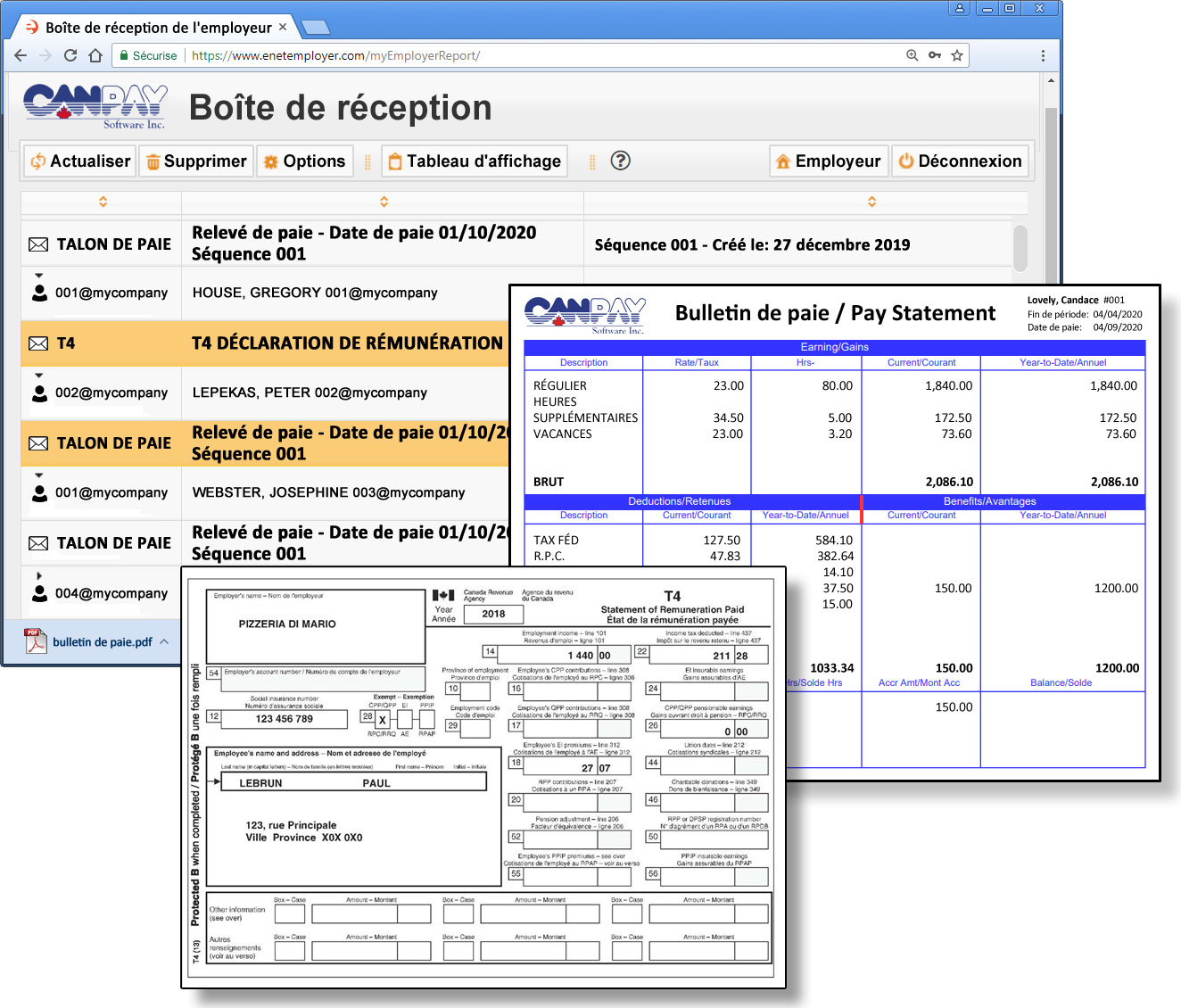This screenshot has height=1008, width=1181.
Task: Click box 28 exempt X checkbox on T4
Action: click(x=382, y=720)
